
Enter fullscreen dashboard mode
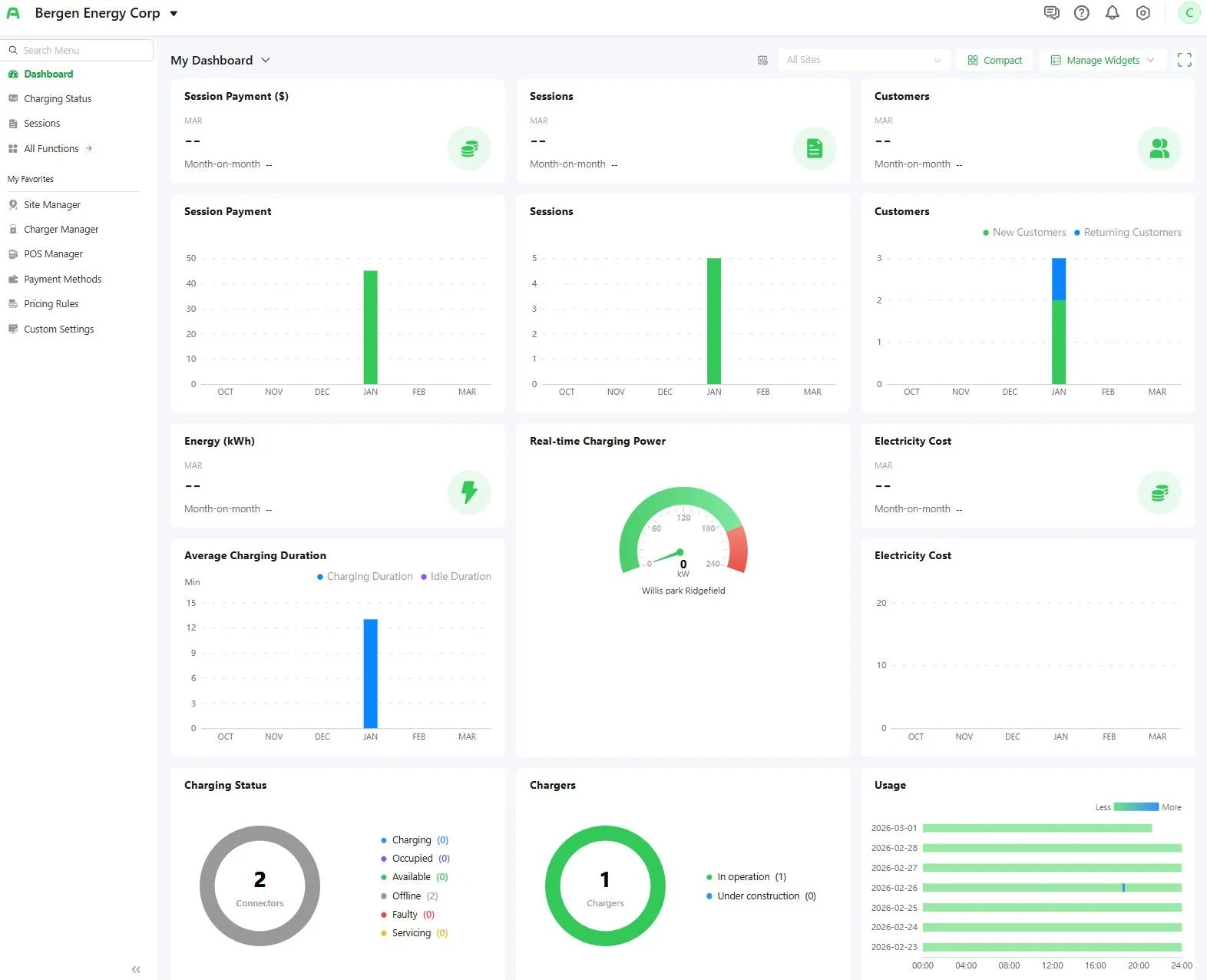click(1185, 60)
